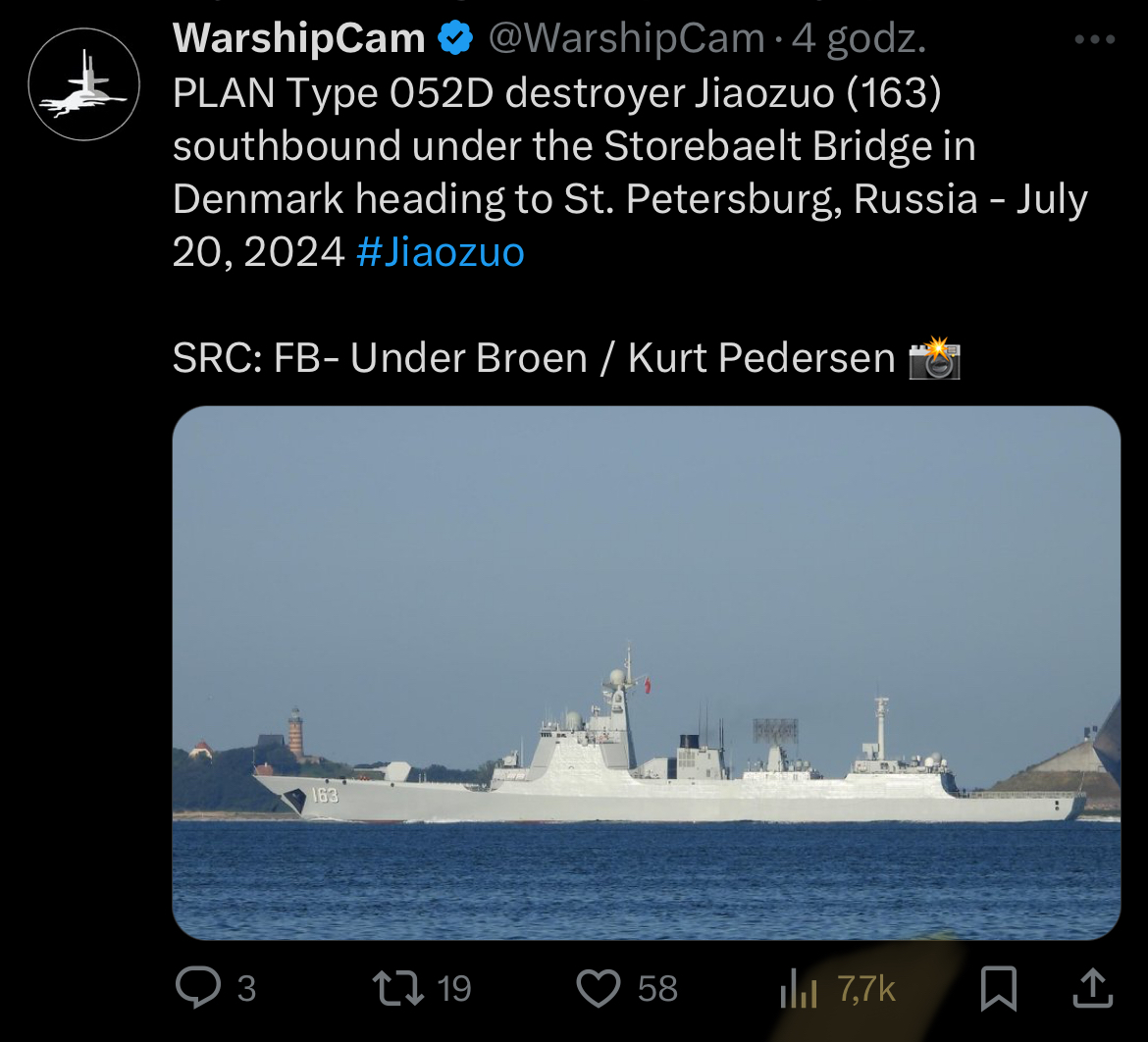Click the camera flash emoji

tap(933, 358)
